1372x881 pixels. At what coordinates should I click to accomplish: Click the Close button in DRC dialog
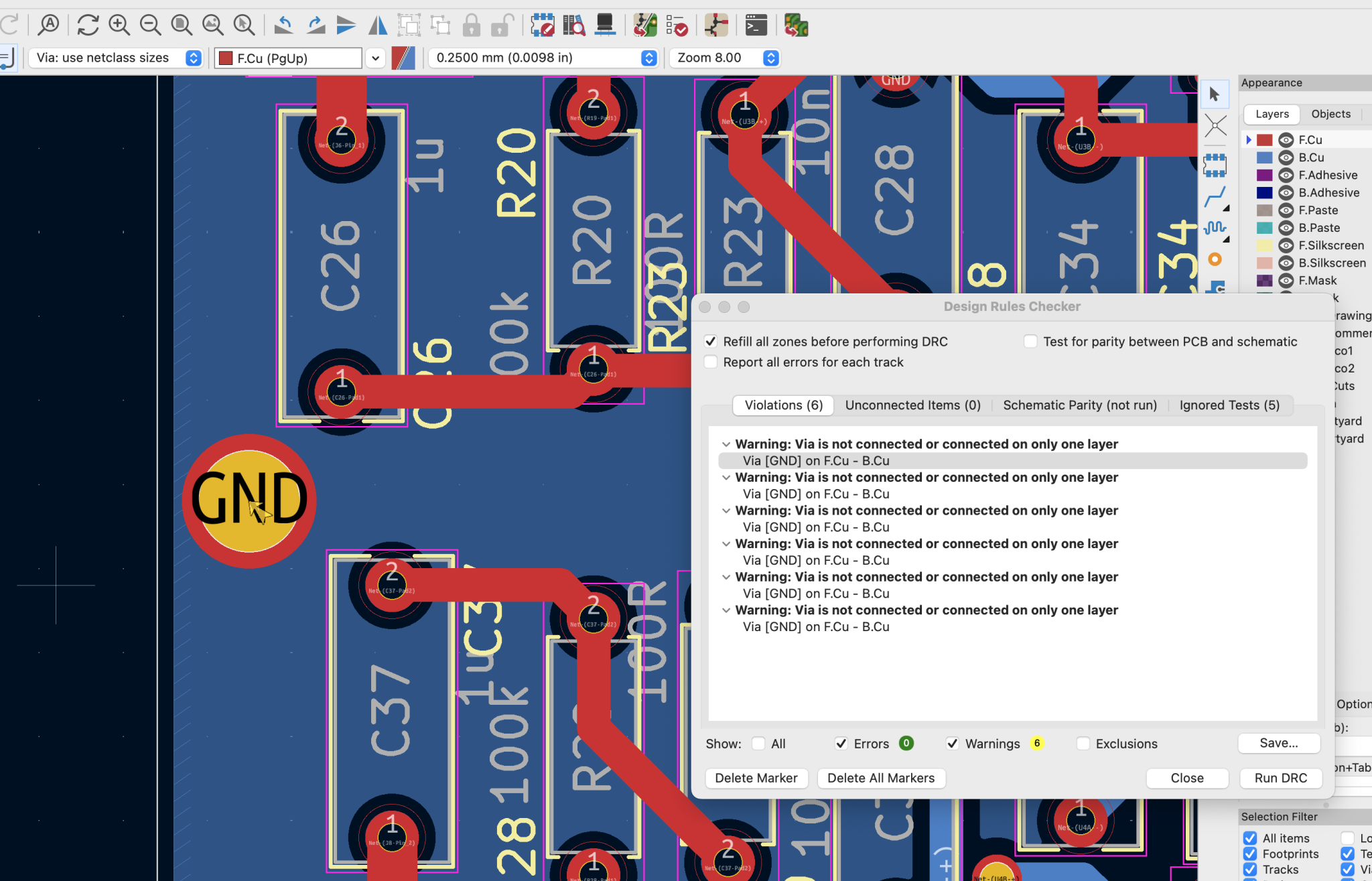tap(1187, 778)
